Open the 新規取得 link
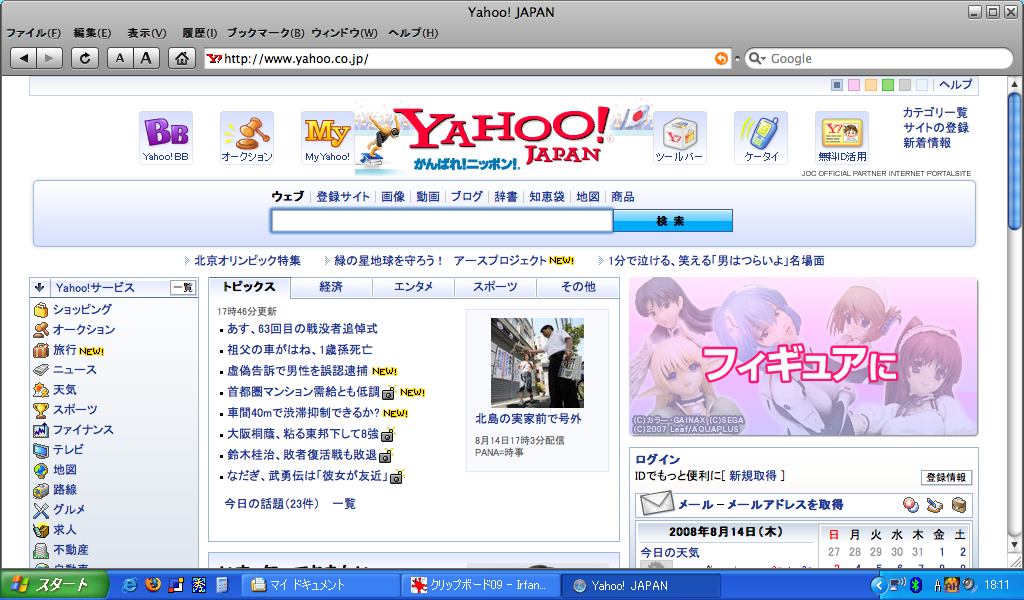Image resolution: width=1024 pixels, height=600 pixels. point(753,476)
